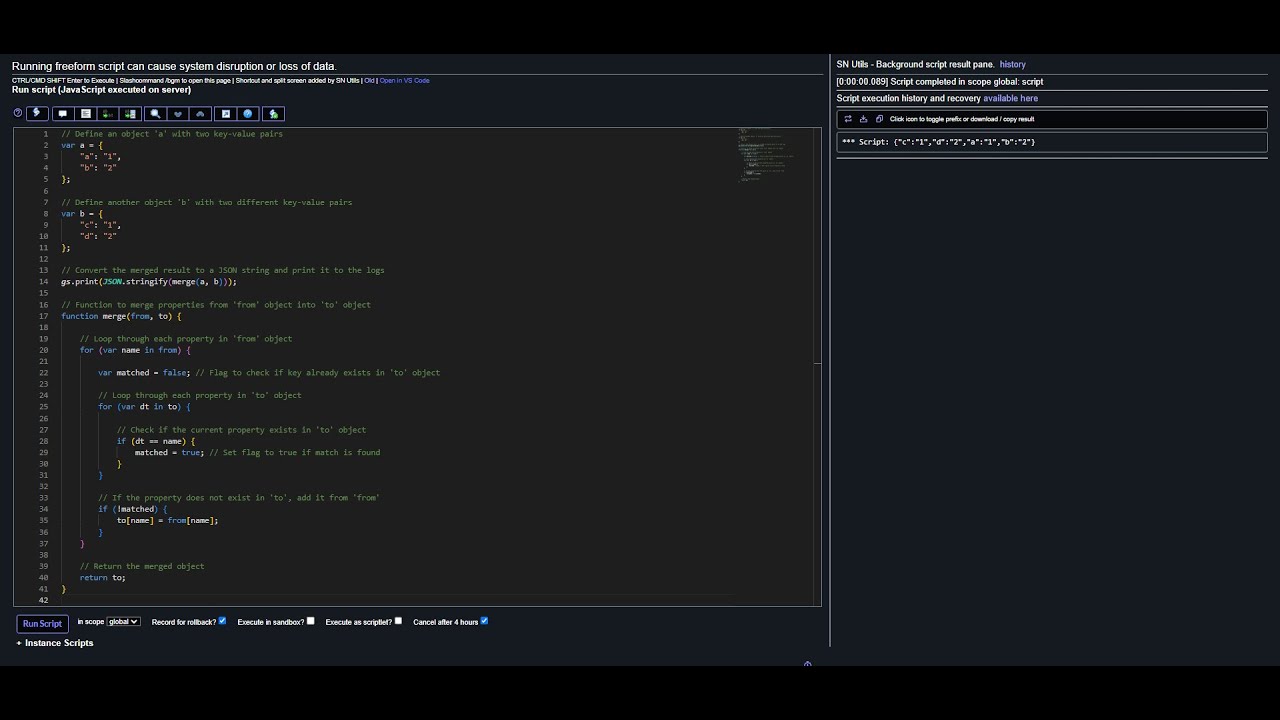Open the Old link

click(369, 80)
